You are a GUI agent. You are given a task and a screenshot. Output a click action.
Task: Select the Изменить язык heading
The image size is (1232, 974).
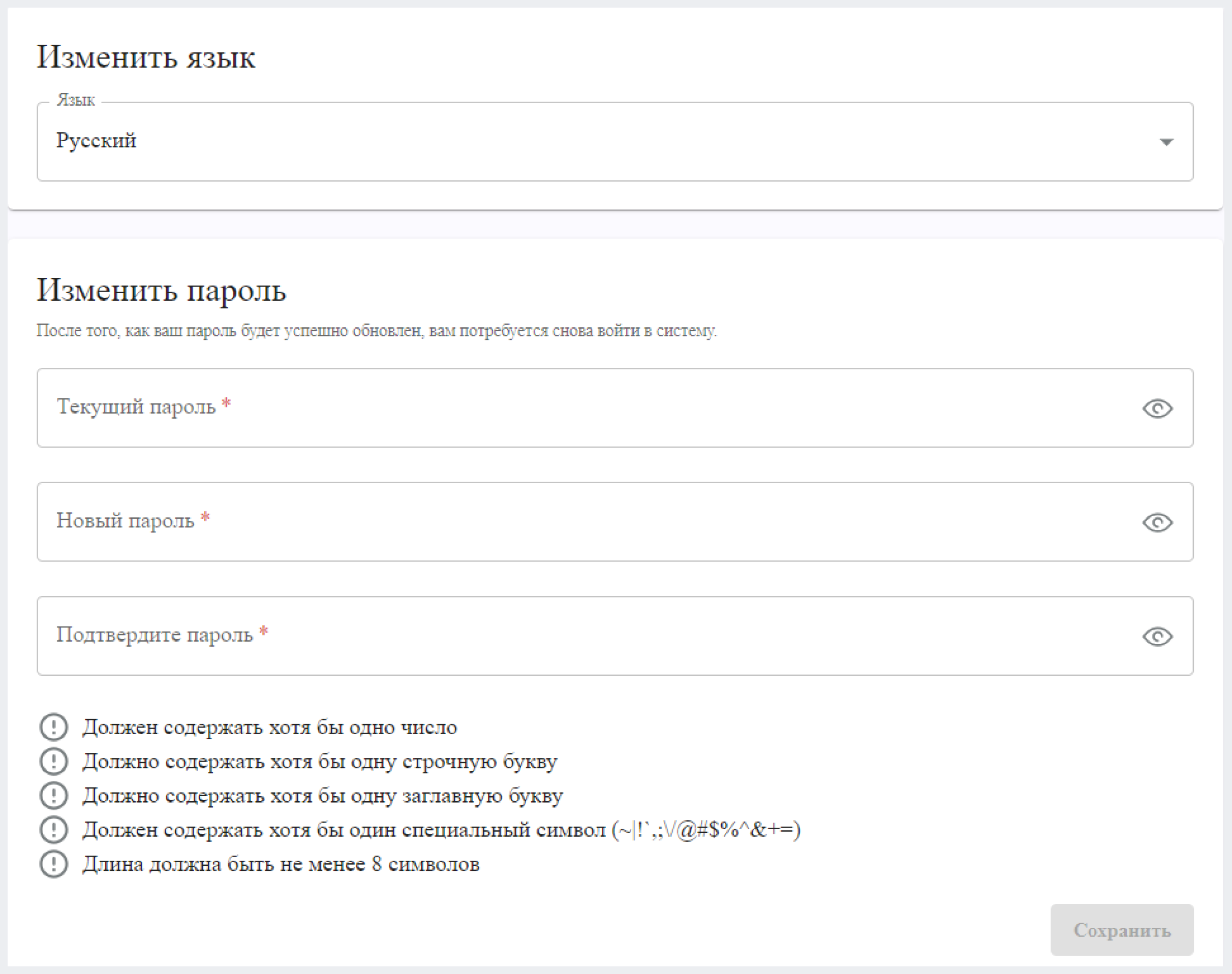tap(146, 57)
